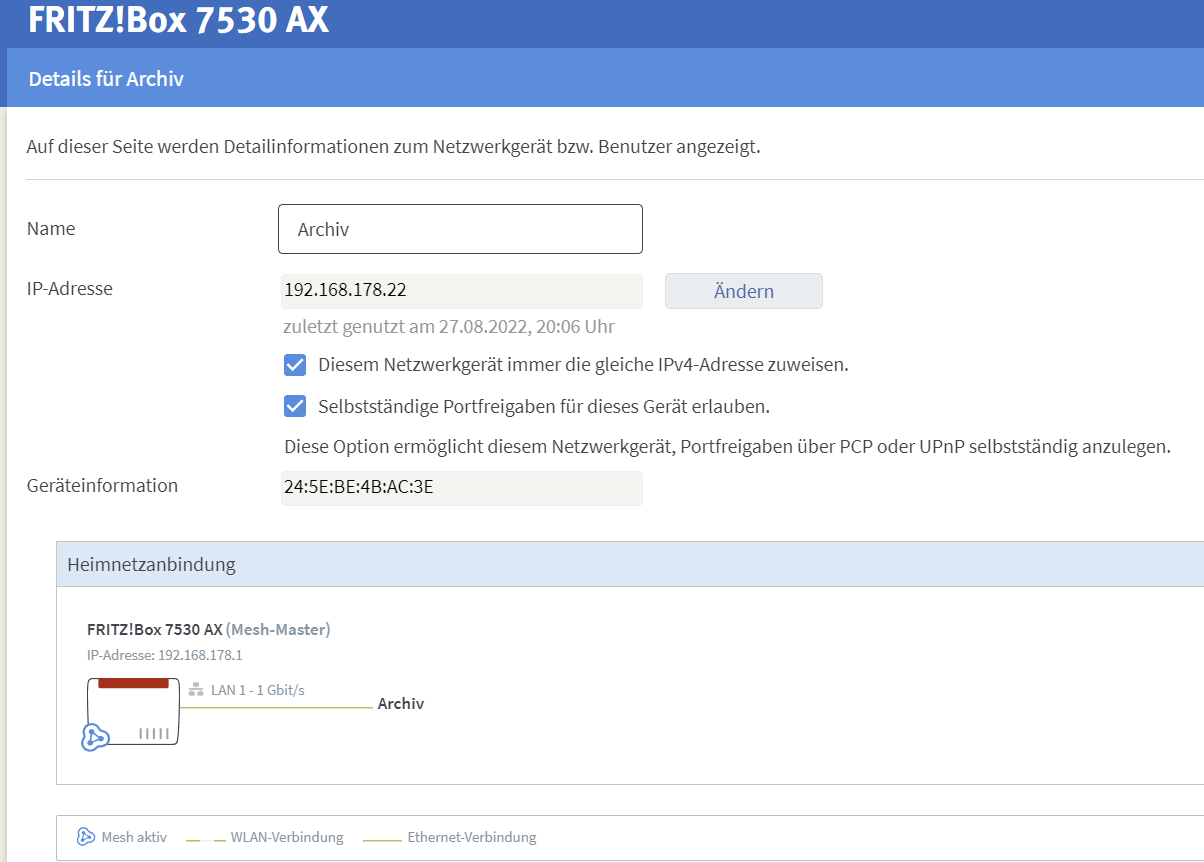This screenshot has width=1204, height=862.
Task: Click the Details für Archiv page heading
Action: [106, 78]
